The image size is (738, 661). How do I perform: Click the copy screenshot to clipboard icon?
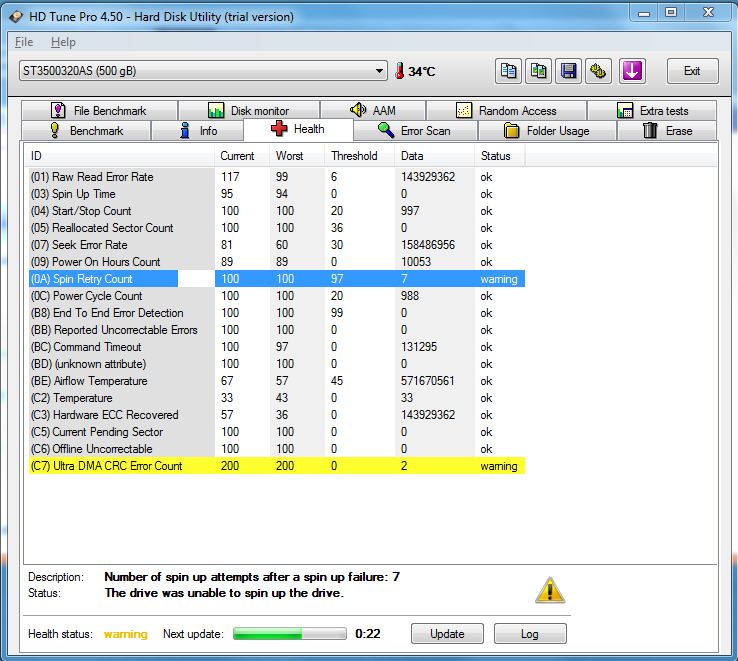point(538,71)
